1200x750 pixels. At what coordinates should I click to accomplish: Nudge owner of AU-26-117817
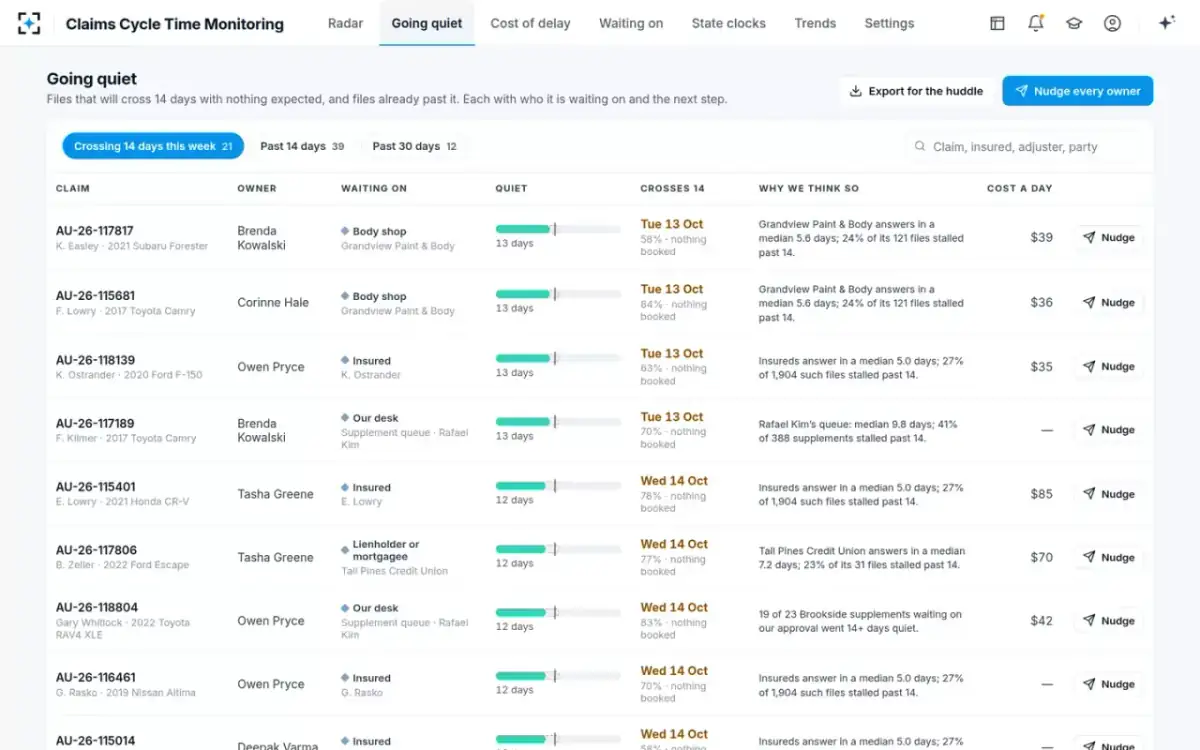1108,238
